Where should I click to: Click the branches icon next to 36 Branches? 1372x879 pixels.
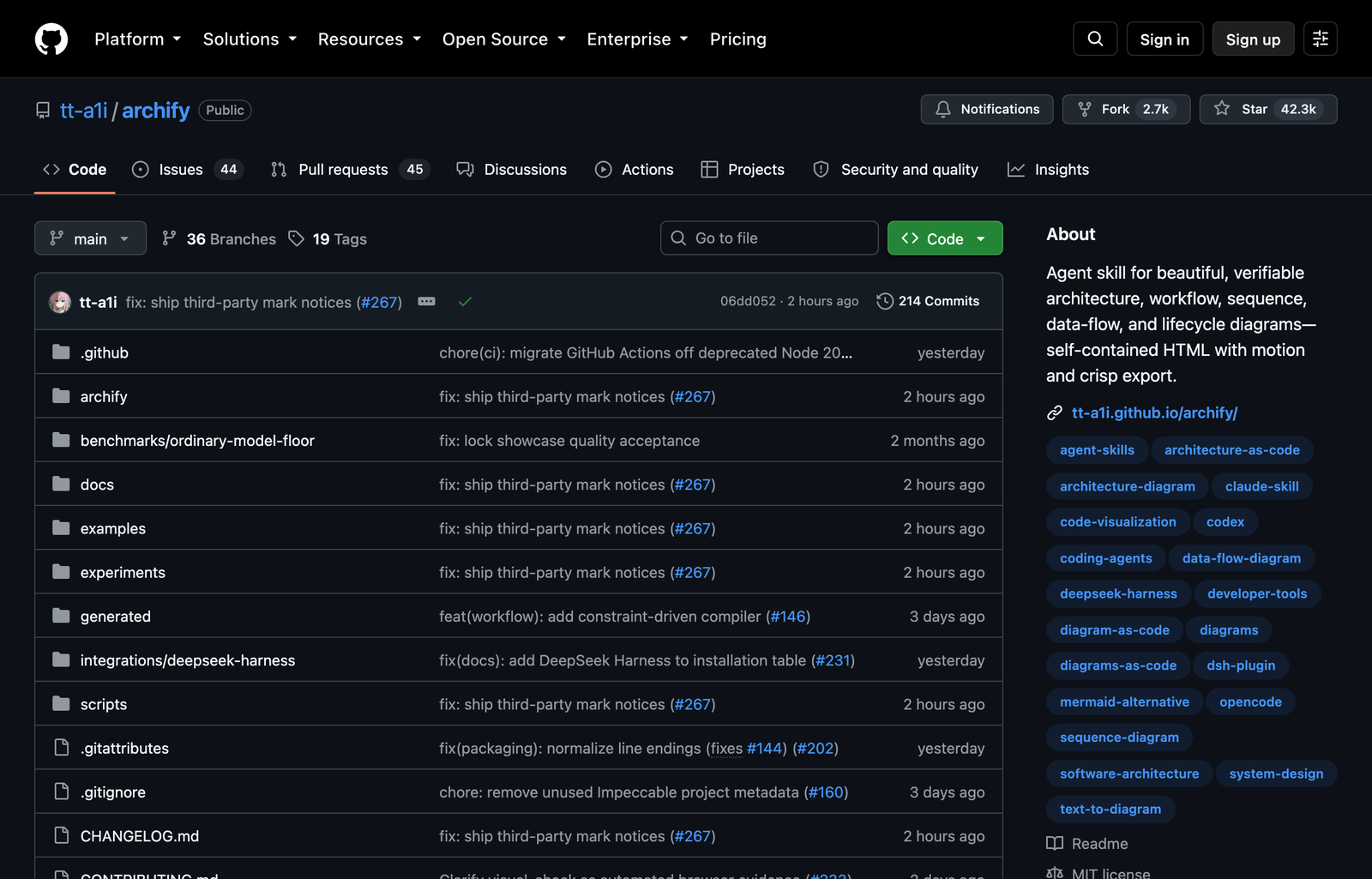[169, 238]
